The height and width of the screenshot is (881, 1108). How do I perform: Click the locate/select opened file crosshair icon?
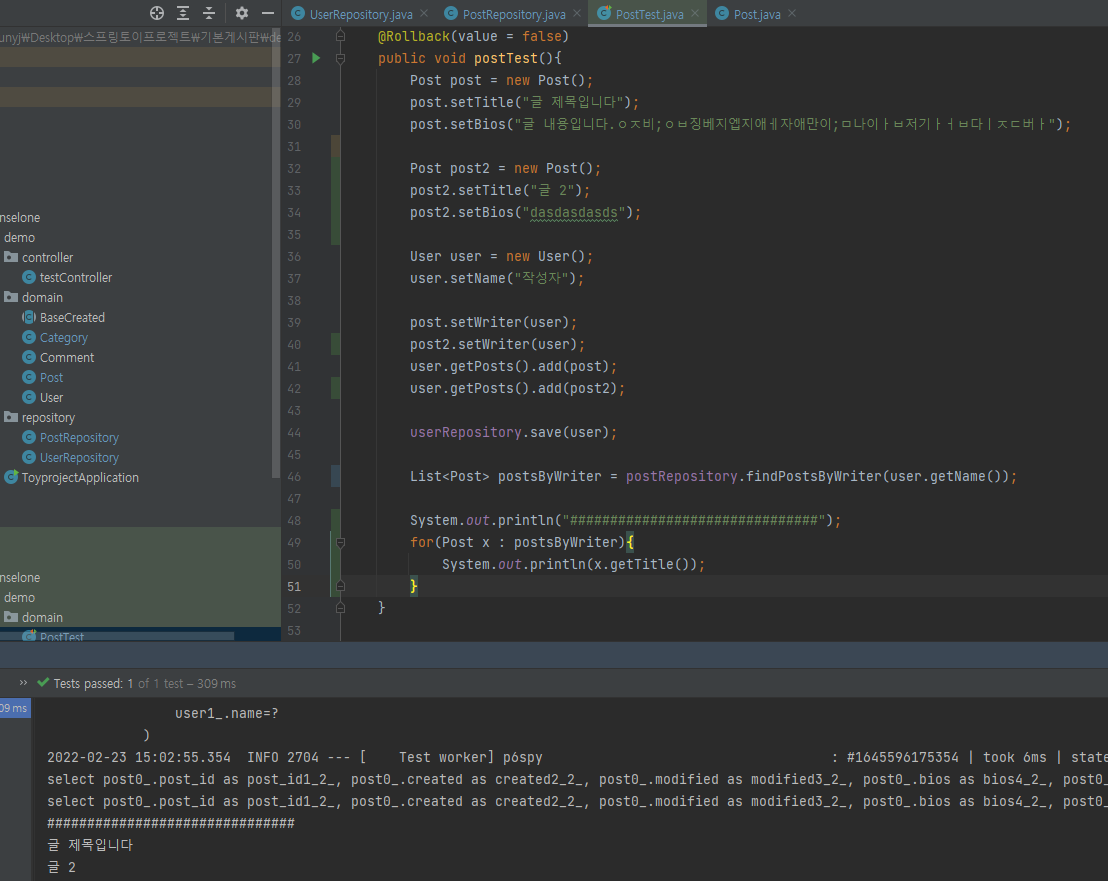click(x=157, y=13)
